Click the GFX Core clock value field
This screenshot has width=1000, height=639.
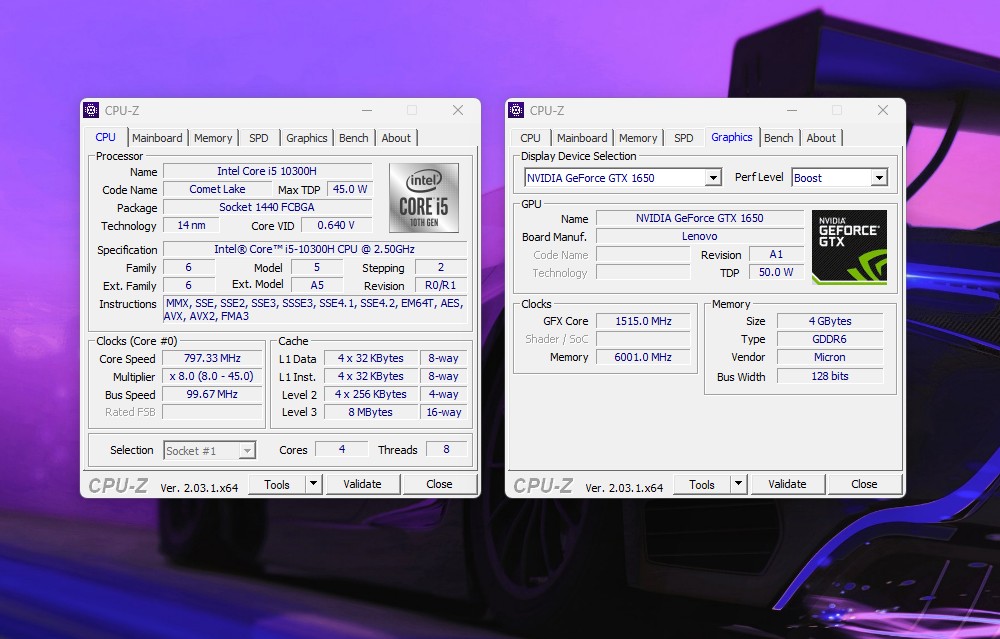(643, 321)
